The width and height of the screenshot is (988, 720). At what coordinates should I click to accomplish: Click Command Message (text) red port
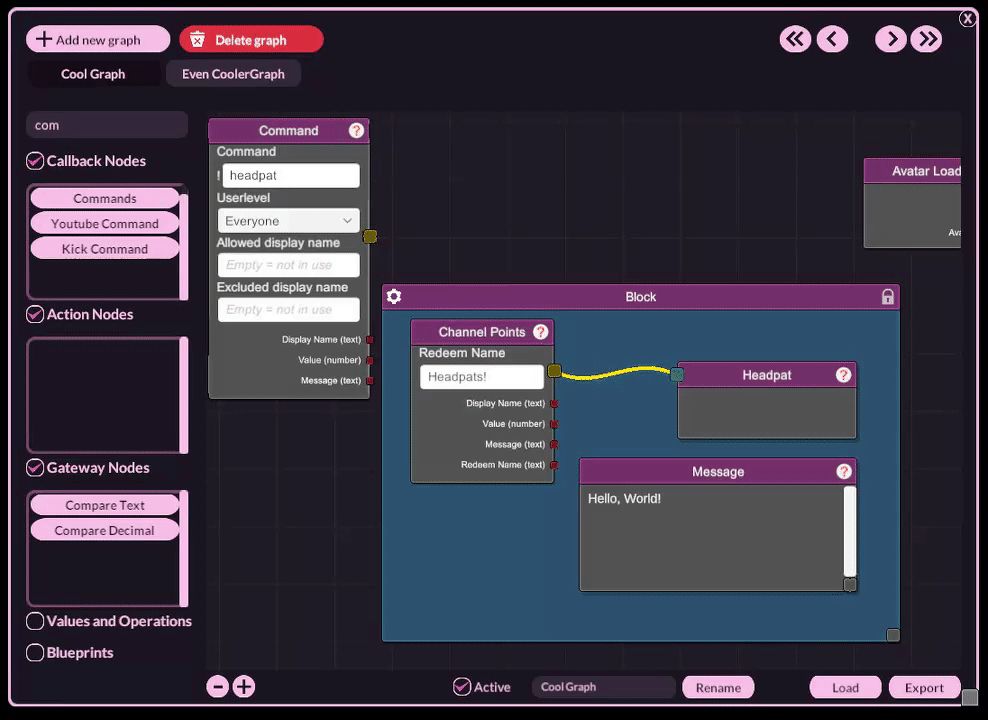point(370,380)
